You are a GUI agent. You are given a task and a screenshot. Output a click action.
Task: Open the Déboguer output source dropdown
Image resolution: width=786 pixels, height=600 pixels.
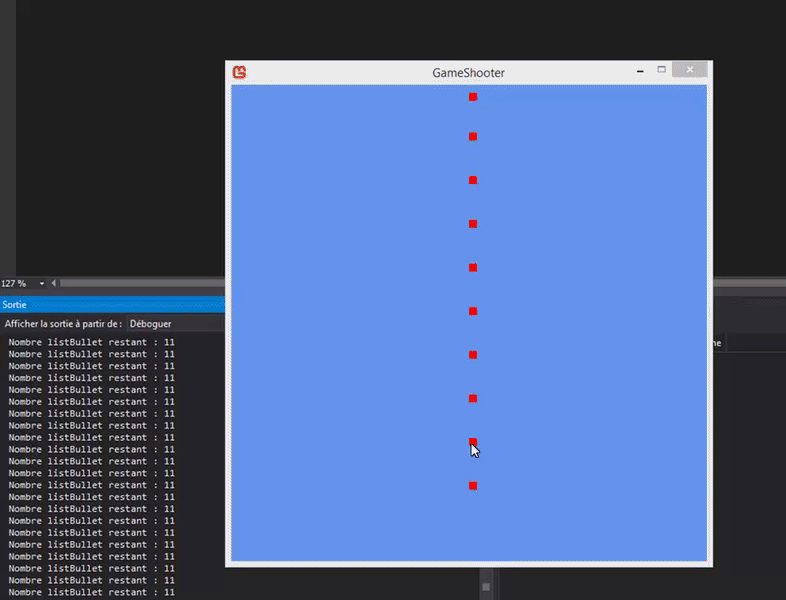pyautogui.click(x=176, y=324)
